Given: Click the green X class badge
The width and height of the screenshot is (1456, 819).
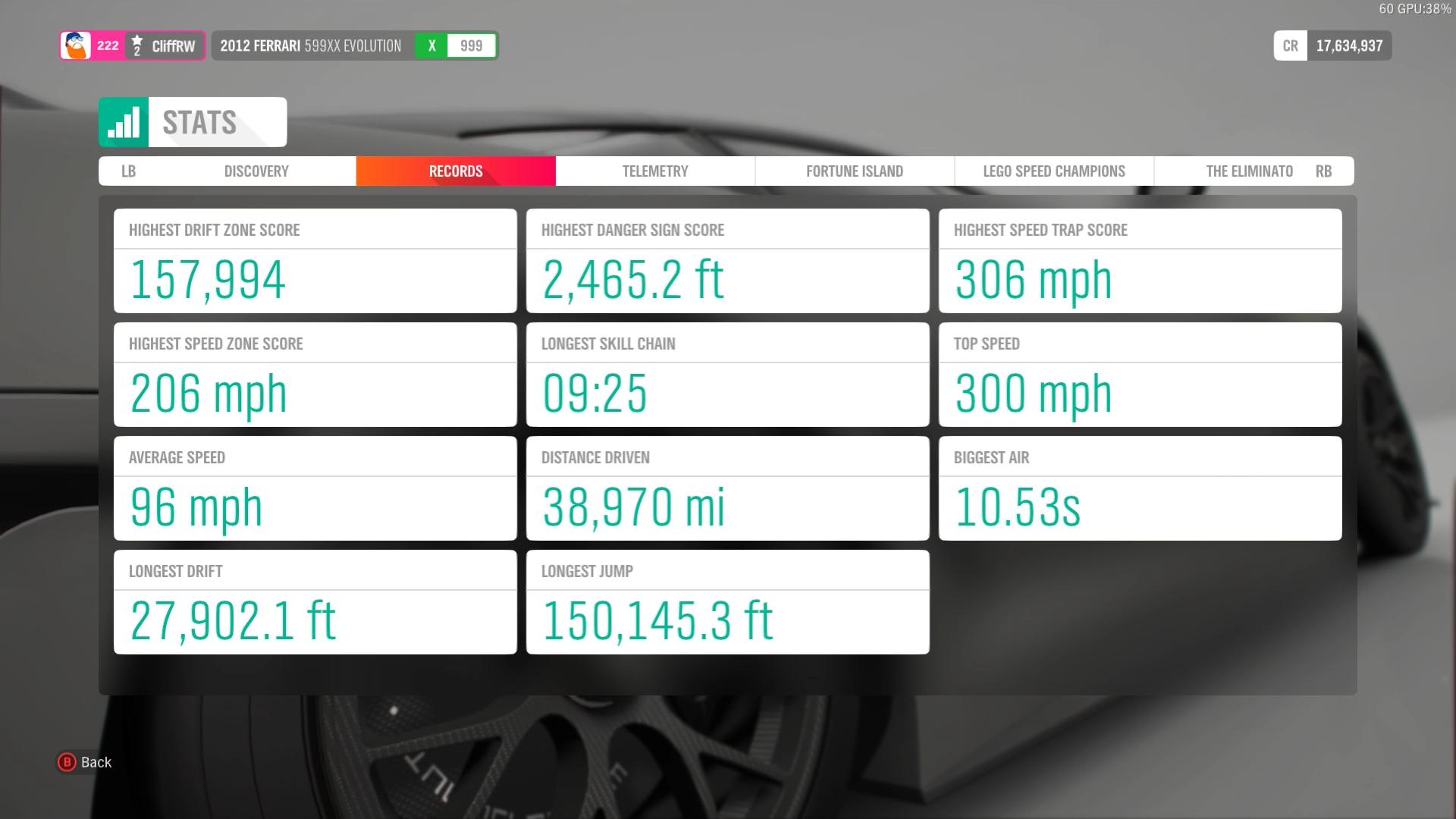Looking at the screenshot, I should (x=431, y=45).
